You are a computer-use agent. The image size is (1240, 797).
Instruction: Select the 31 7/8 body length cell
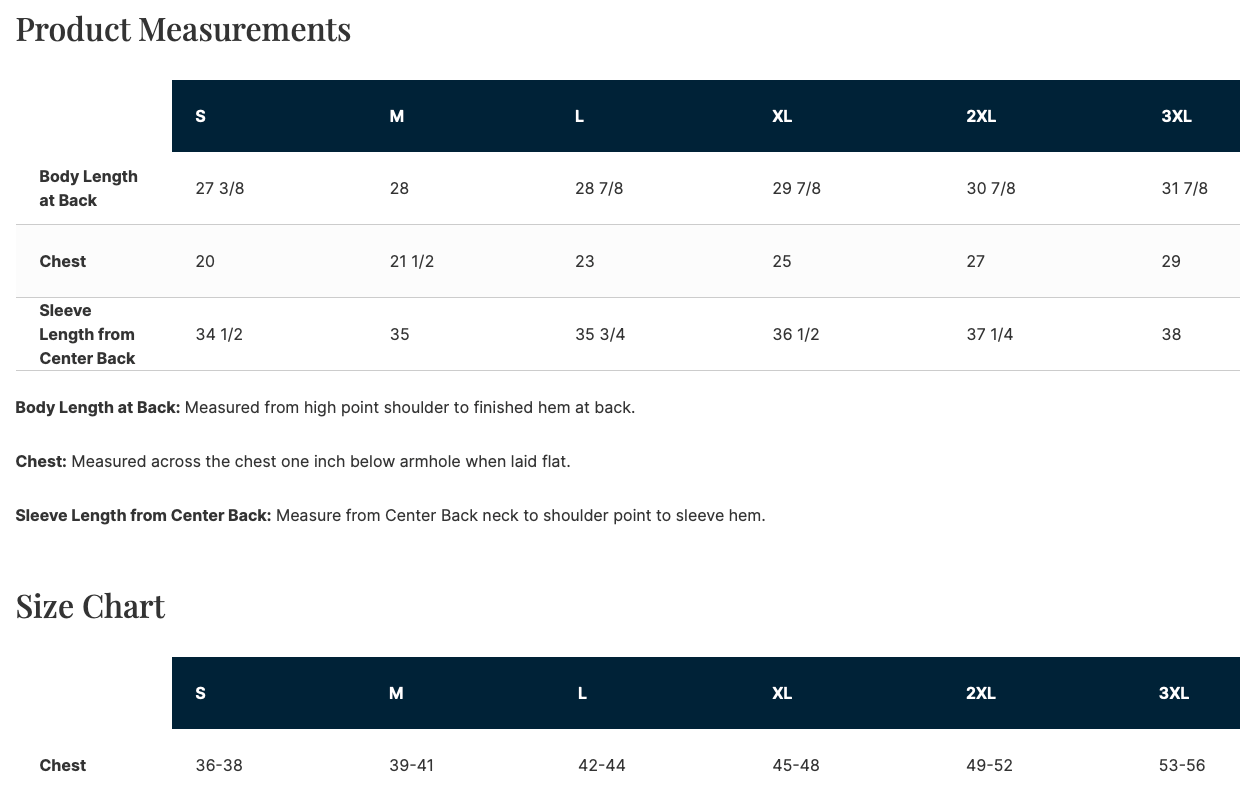click(x=1184, y=188)
